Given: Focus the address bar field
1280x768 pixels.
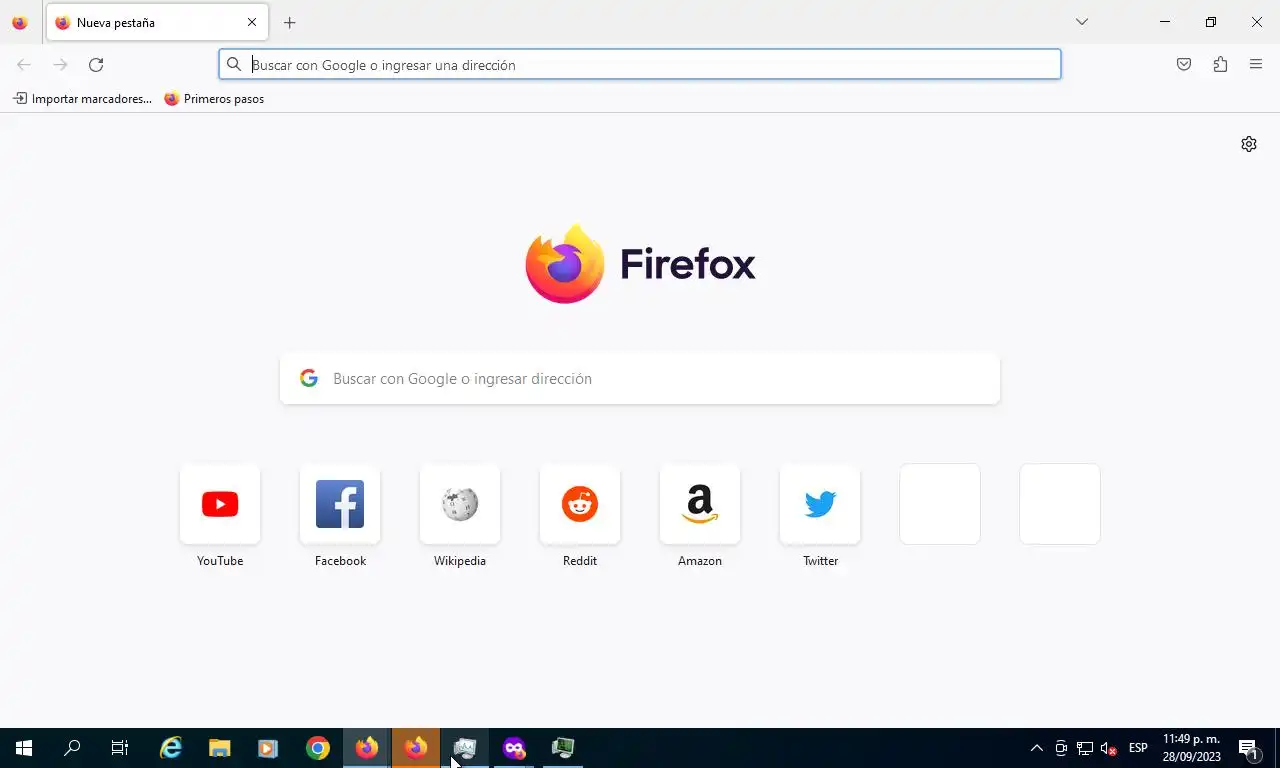Looking at the screenshot, I should tap(640, 65).
